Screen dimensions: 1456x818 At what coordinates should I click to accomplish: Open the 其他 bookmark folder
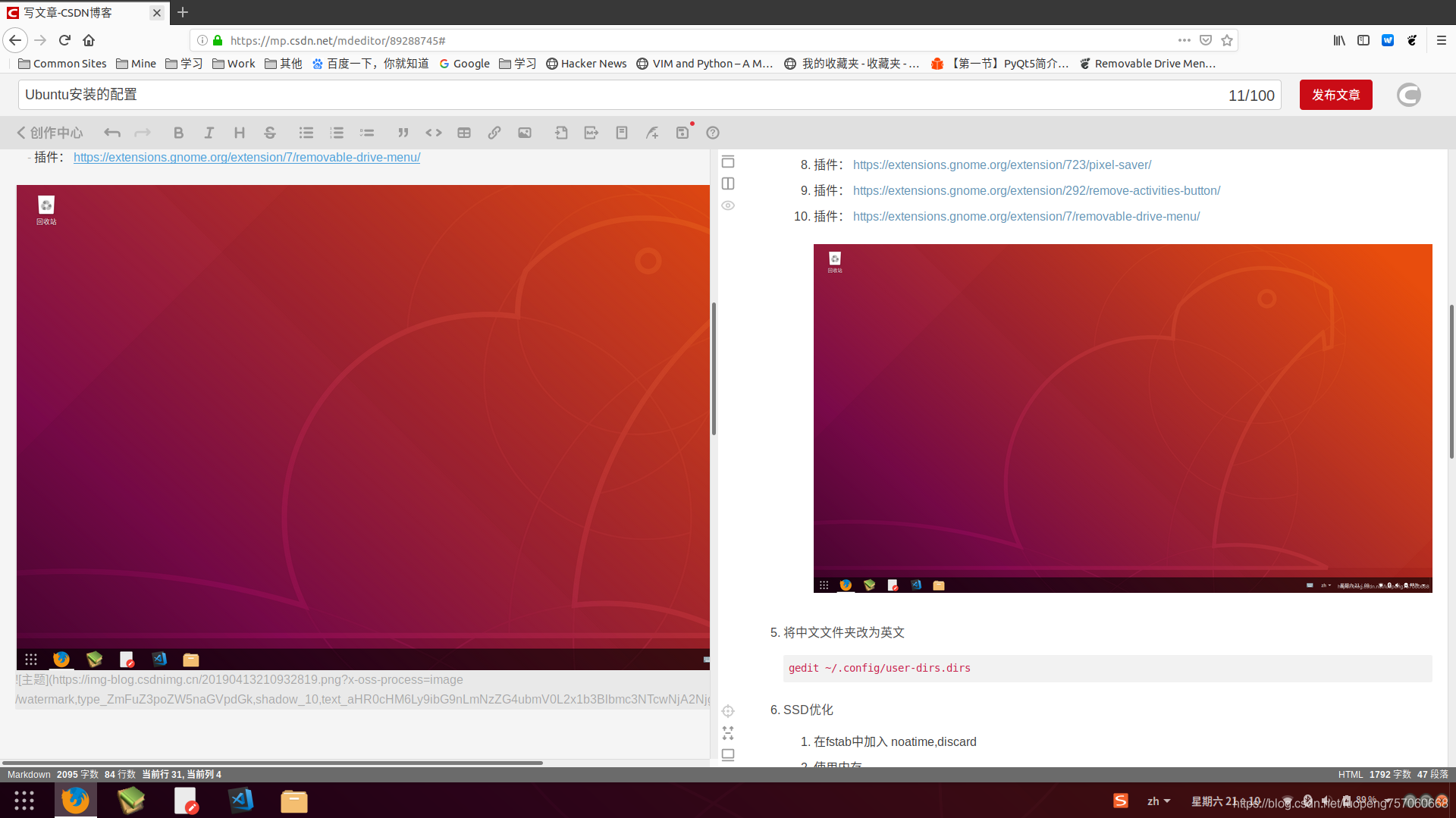tap(283, 64)
